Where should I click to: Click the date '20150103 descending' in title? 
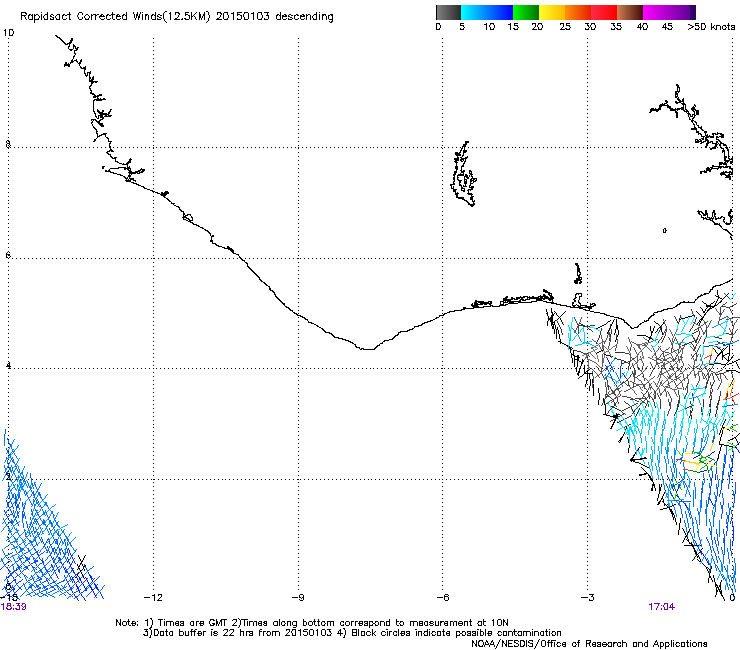pos(274,16)
